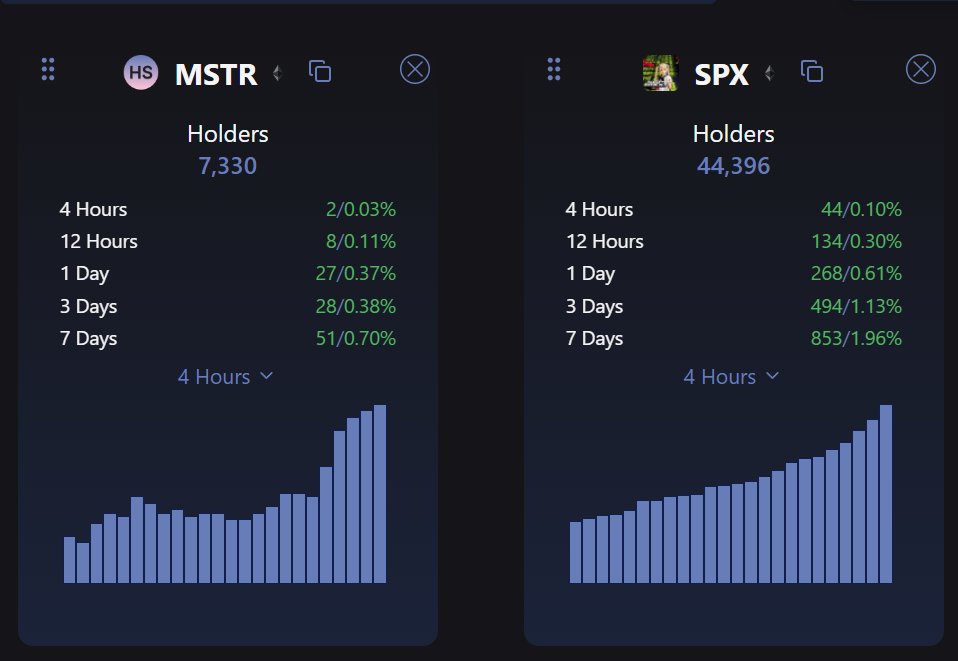Click MSTR 4 Hours value 2/0.03%
958x661 pixels.
point(361,210)
